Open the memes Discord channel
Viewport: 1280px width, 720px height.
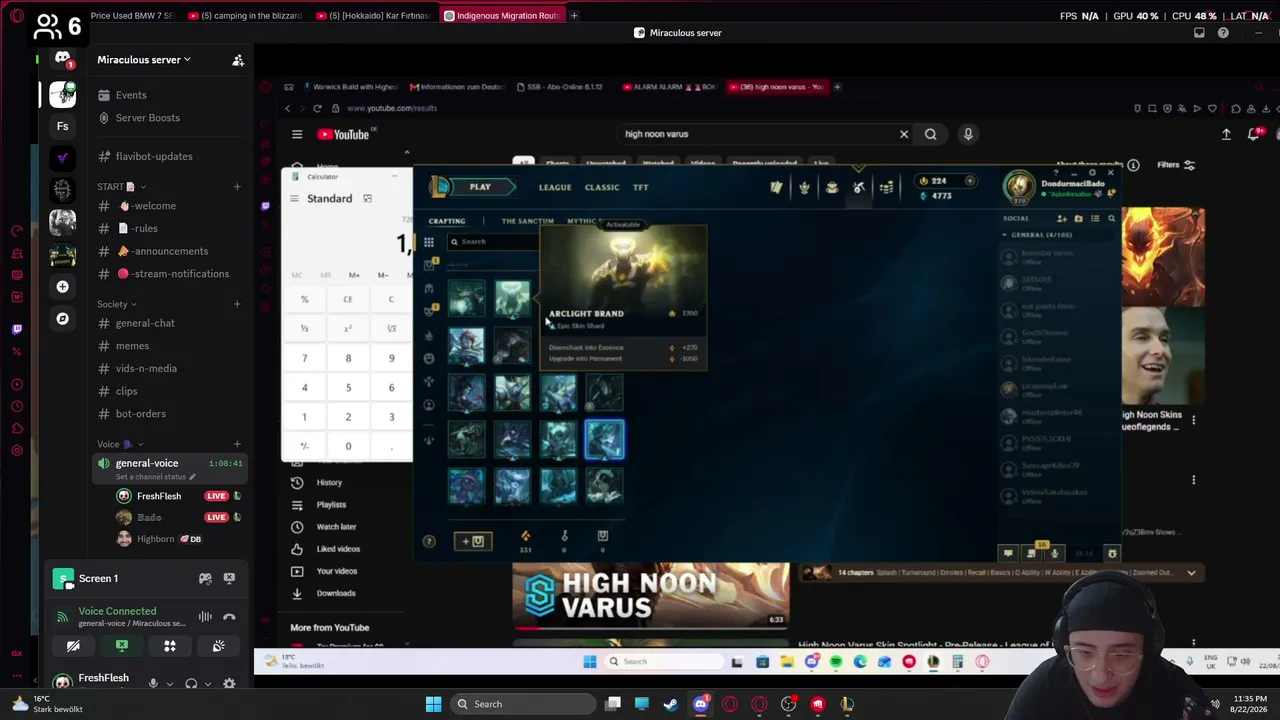coord(132,346)
